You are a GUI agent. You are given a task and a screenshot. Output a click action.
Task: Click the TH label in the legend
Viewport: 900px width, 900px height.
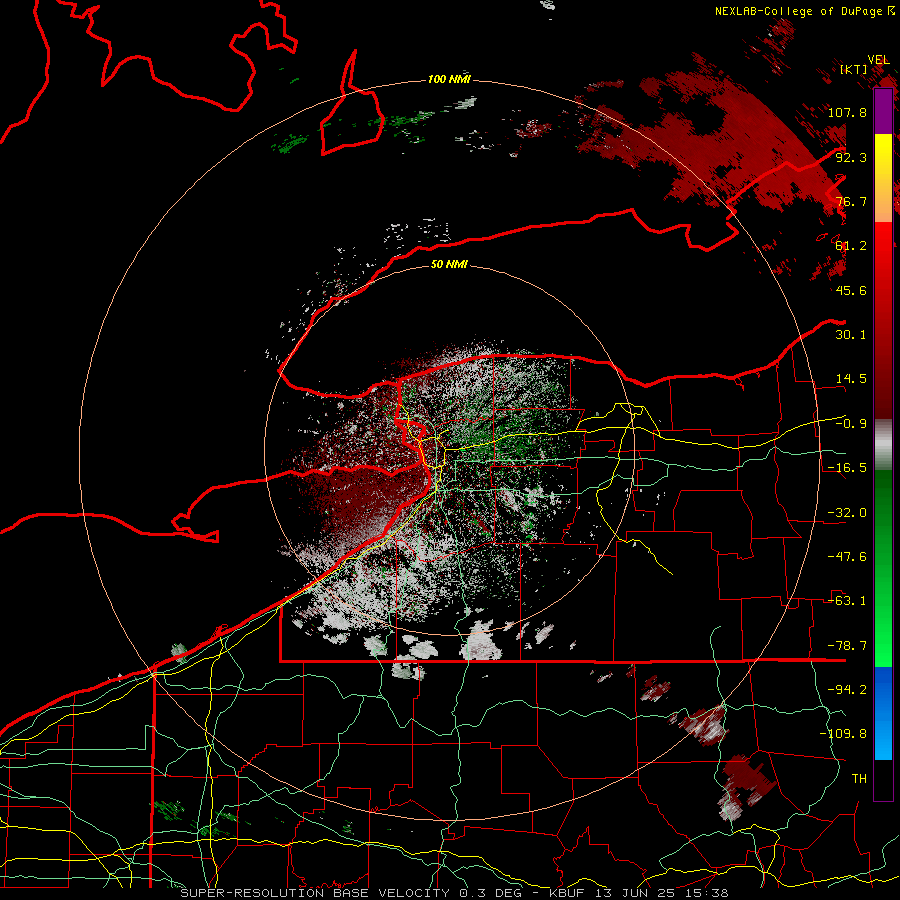pyautogui.click(x=859, y=779)
